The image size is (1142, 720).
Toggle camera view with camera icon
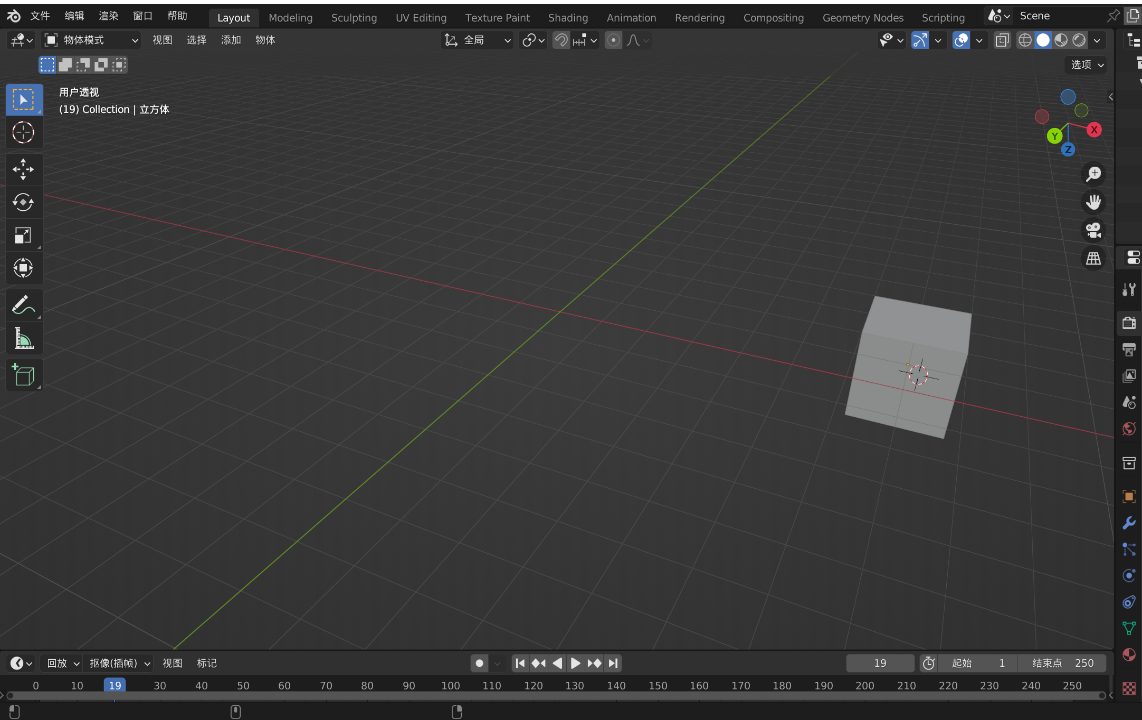[1093, 230]
